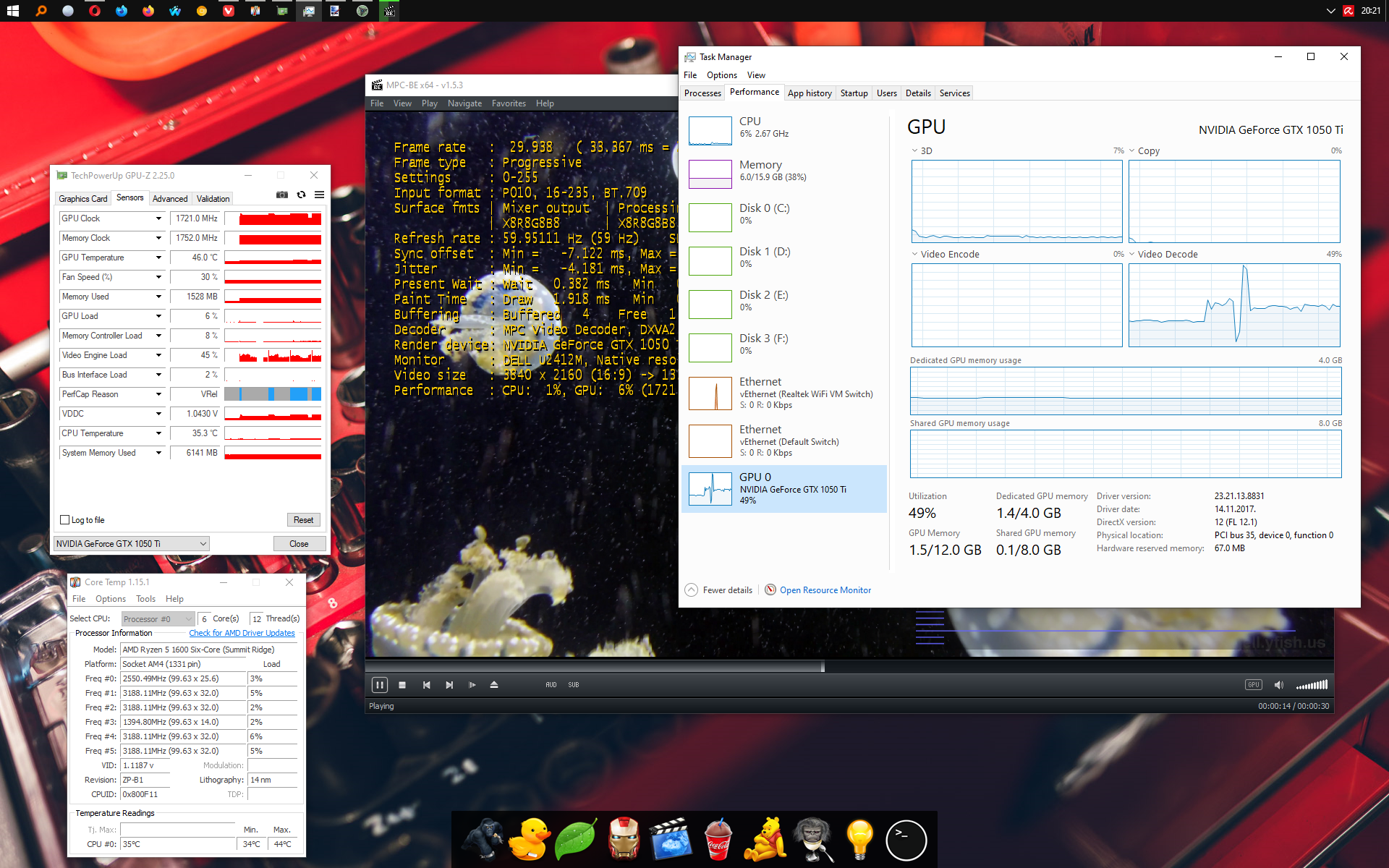Click the next track button in MPC-BE
The image size is (1389, 868).
(449, 685)
